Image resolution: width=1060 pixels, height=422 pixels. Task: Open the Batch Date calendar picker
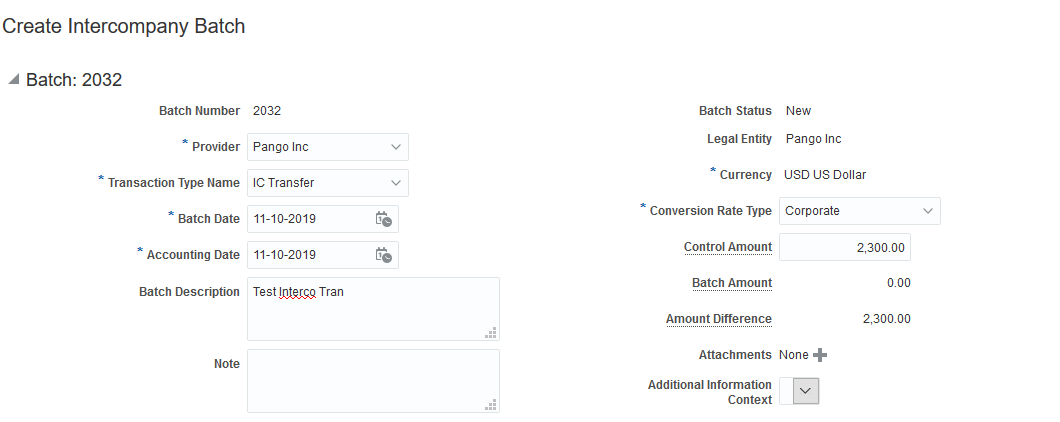[383, 219]
